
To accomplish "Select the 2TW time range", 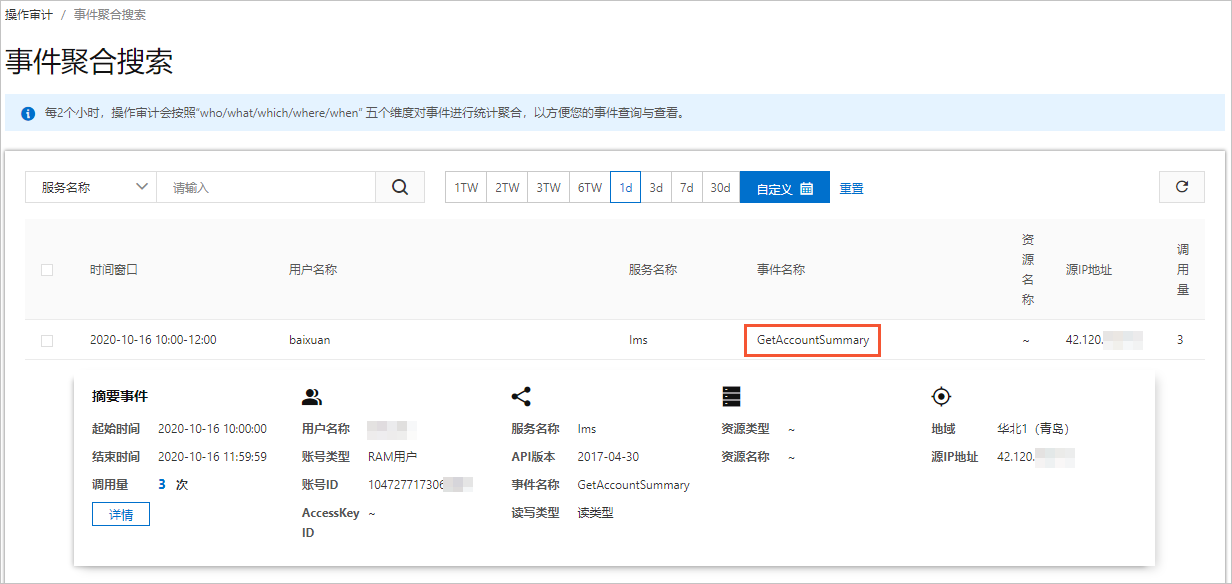I will pos(507,187).
